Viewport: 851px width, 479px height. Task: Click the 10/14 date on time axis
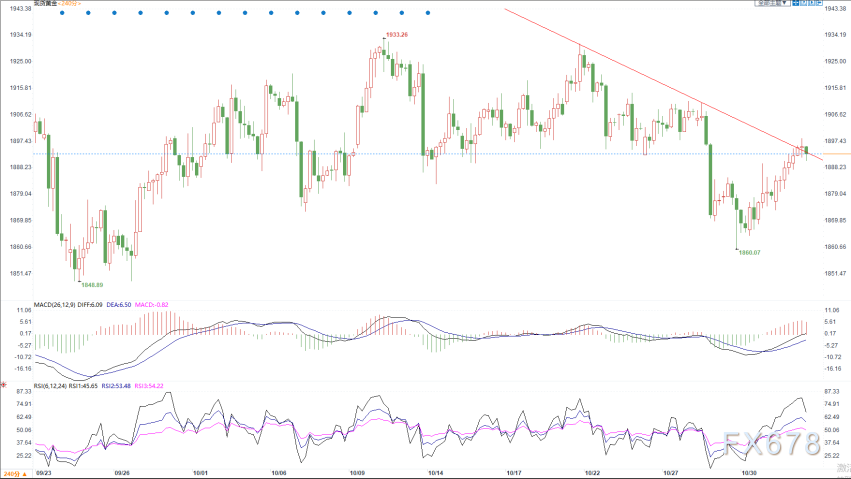coord(436,473)
